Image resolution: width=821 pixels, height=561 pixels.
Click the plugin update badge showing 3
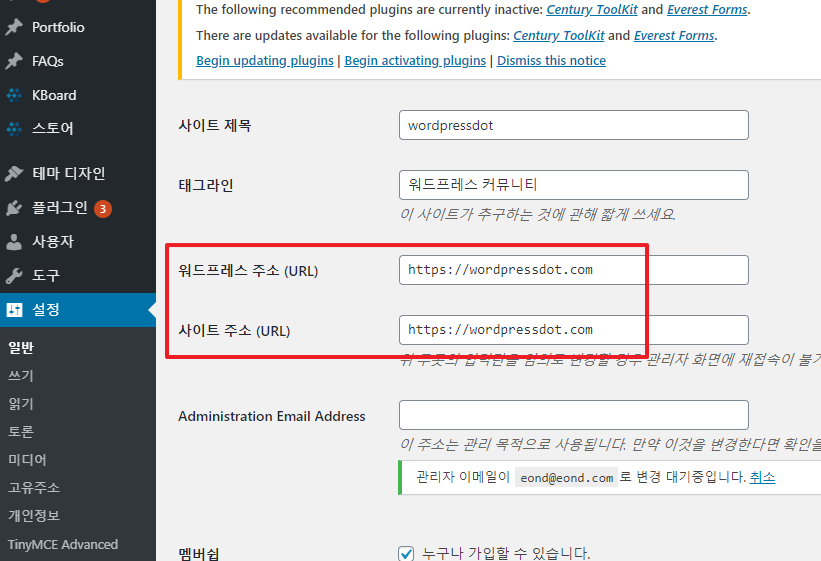[x=103, y=209]
